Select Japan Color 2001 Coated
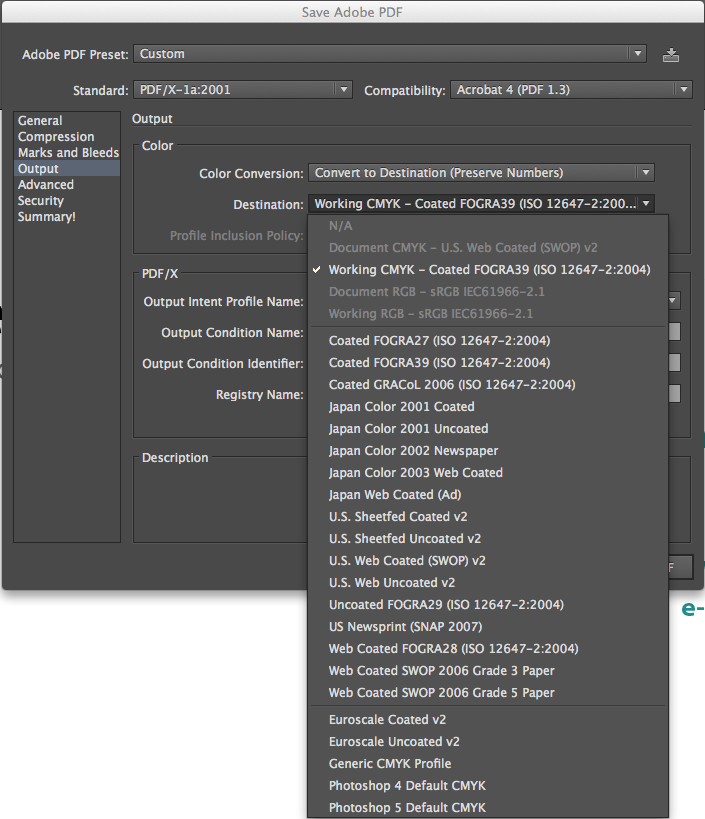This screenshot has height=819, width=705. (488, 406)
